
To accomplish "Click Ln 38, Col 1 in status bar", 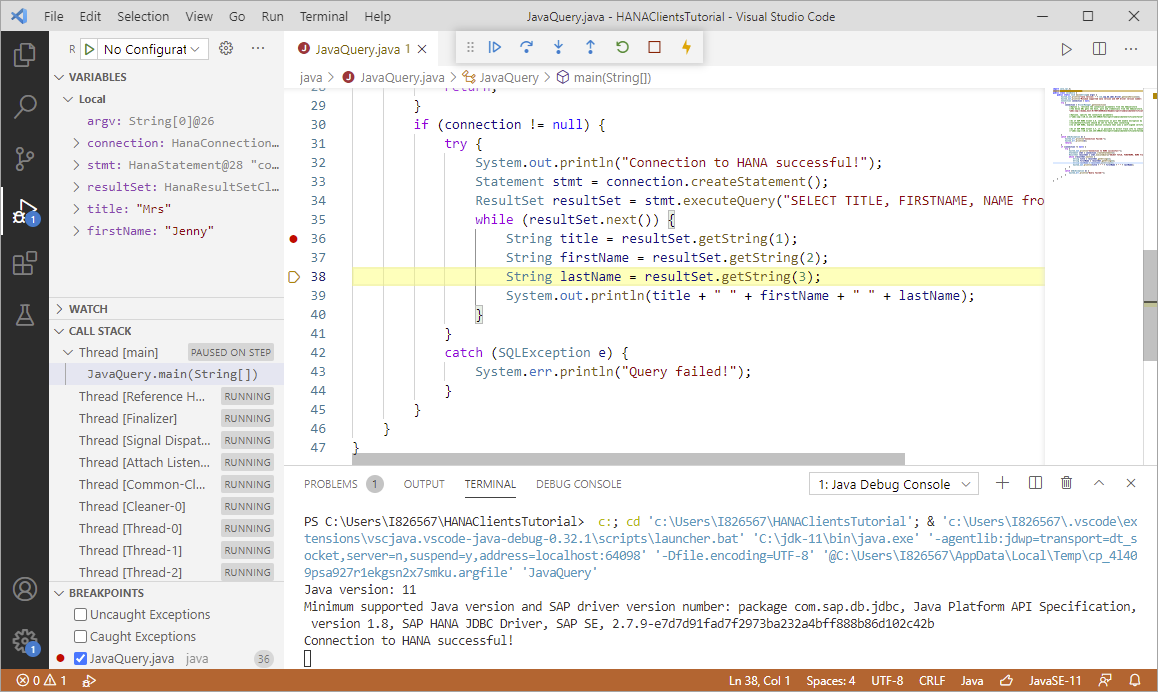I will [759, 681].
